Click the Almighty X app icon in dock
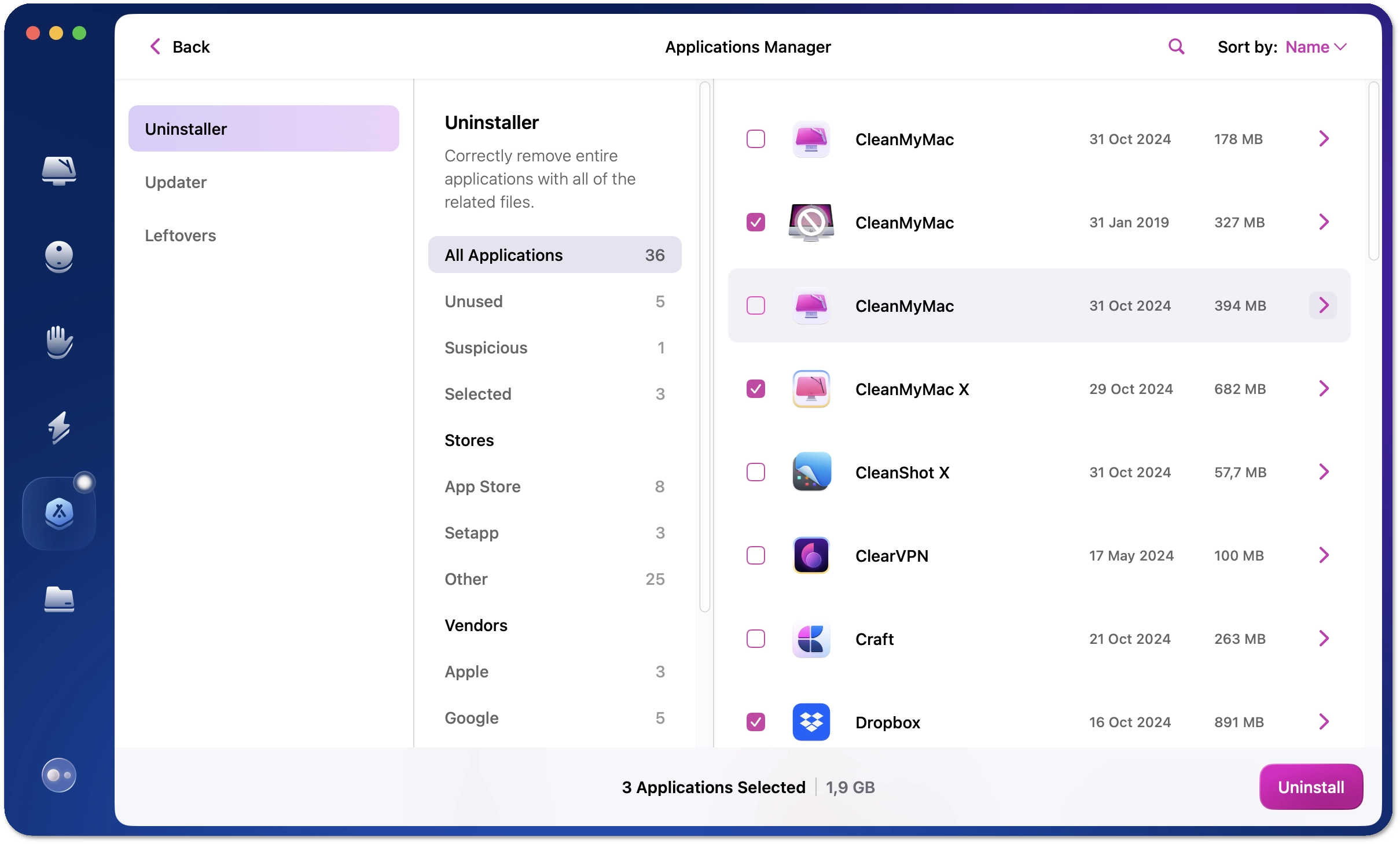 pos(58,512)
